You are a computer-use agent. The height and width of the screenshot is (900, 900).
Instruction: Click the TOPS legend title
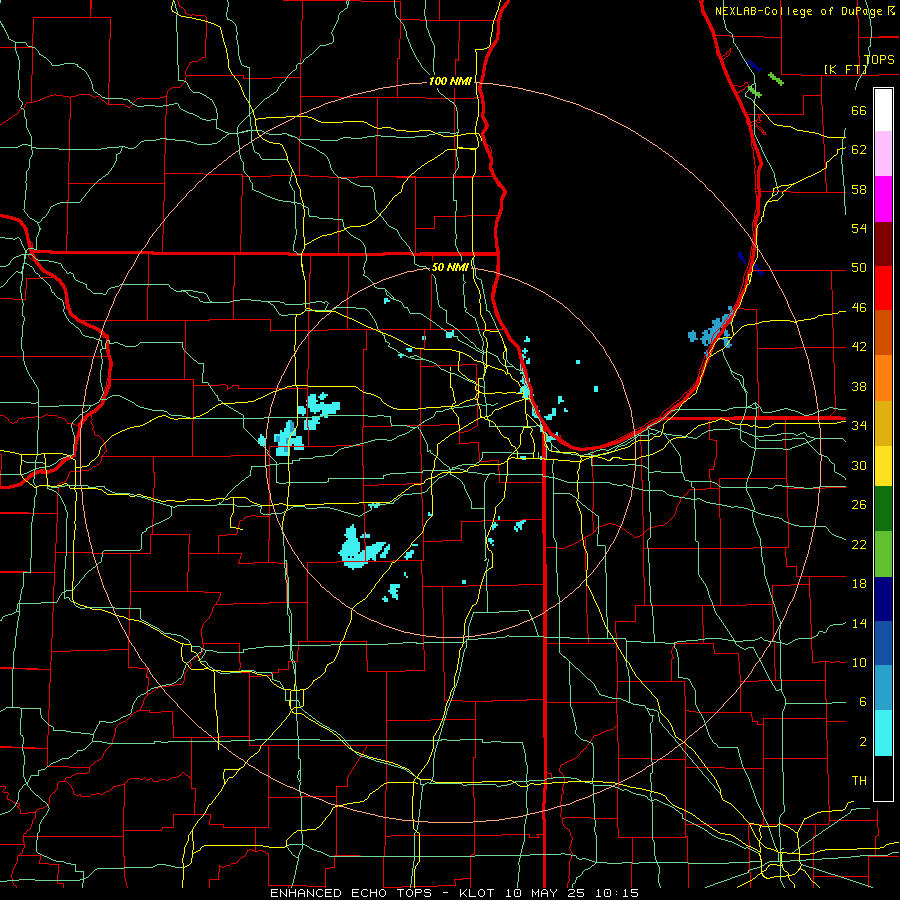(879, 59)
